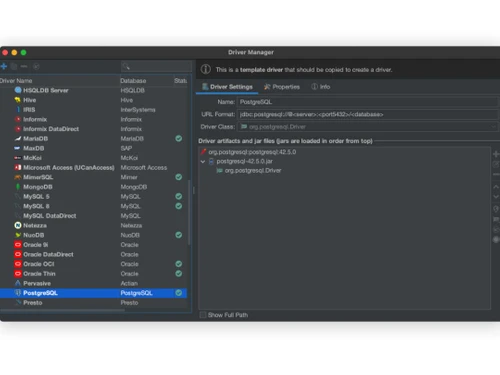Select the Informix DataDirect driver row
Image resolution: width=500 pixels, height=375 pixels.
click(93, 129)
